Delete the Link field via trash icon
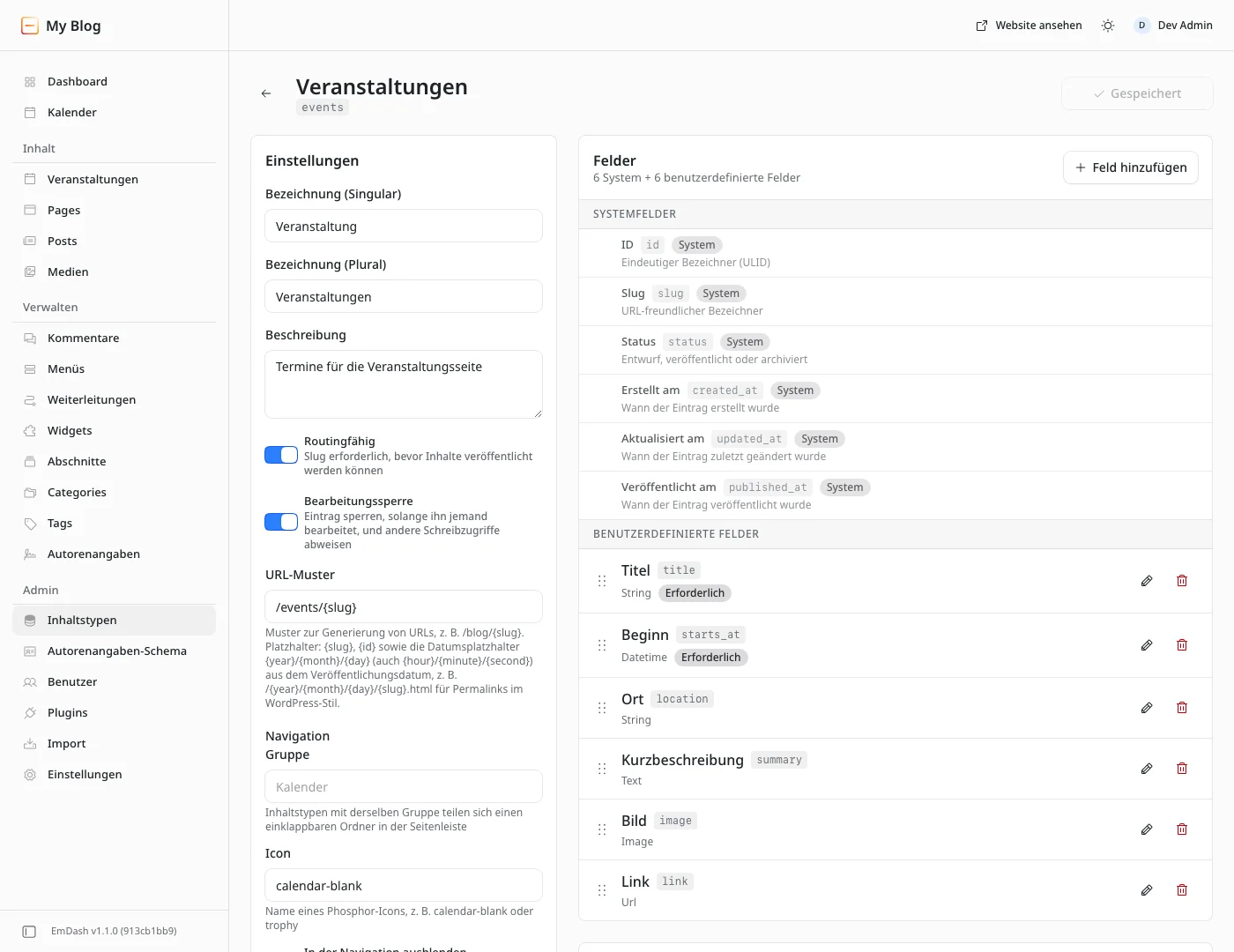 pos(1182,890)
